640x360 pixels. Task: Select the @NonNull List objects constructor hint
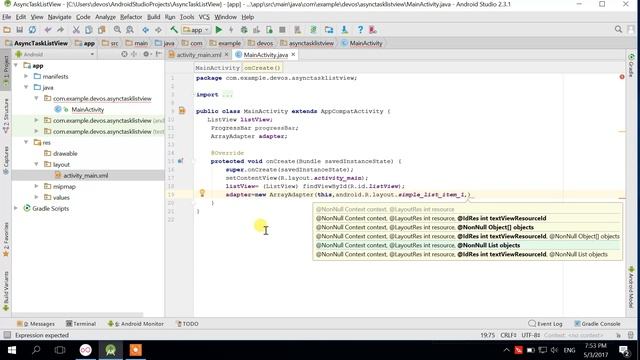click(467, 245)
